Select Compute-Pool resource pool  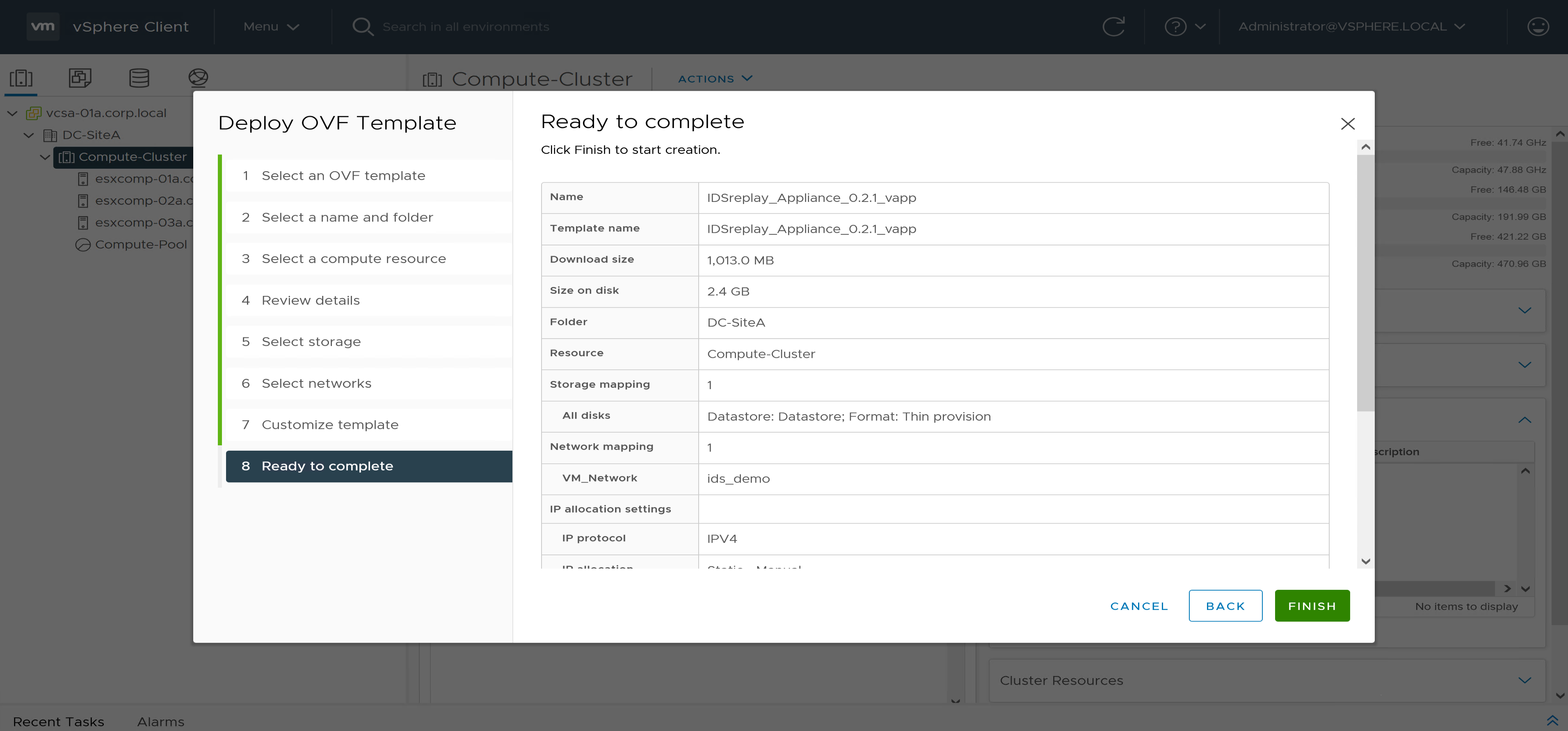(141, 245)
